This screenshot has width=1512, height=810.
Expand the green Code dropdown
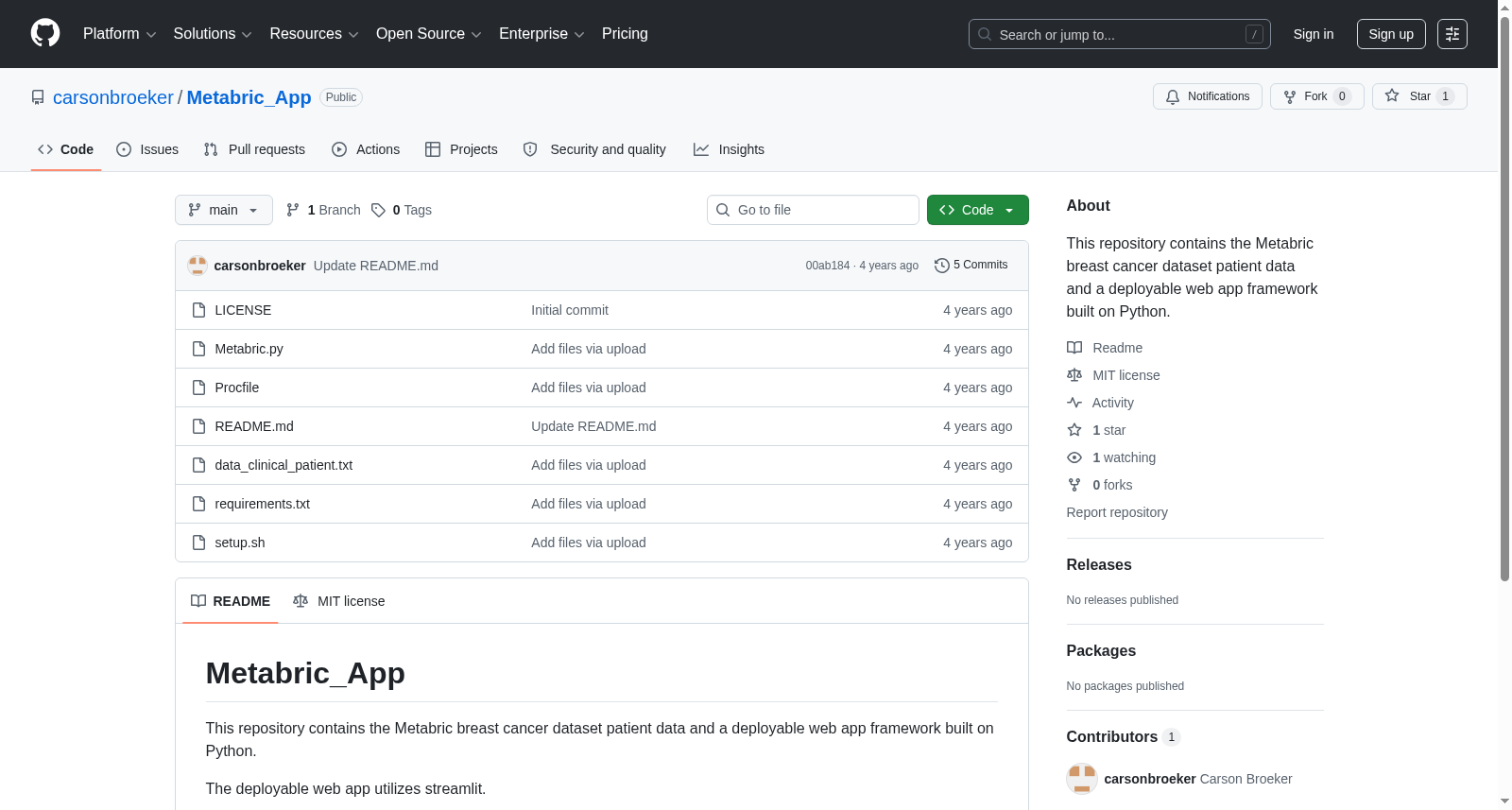click(977, 210)
